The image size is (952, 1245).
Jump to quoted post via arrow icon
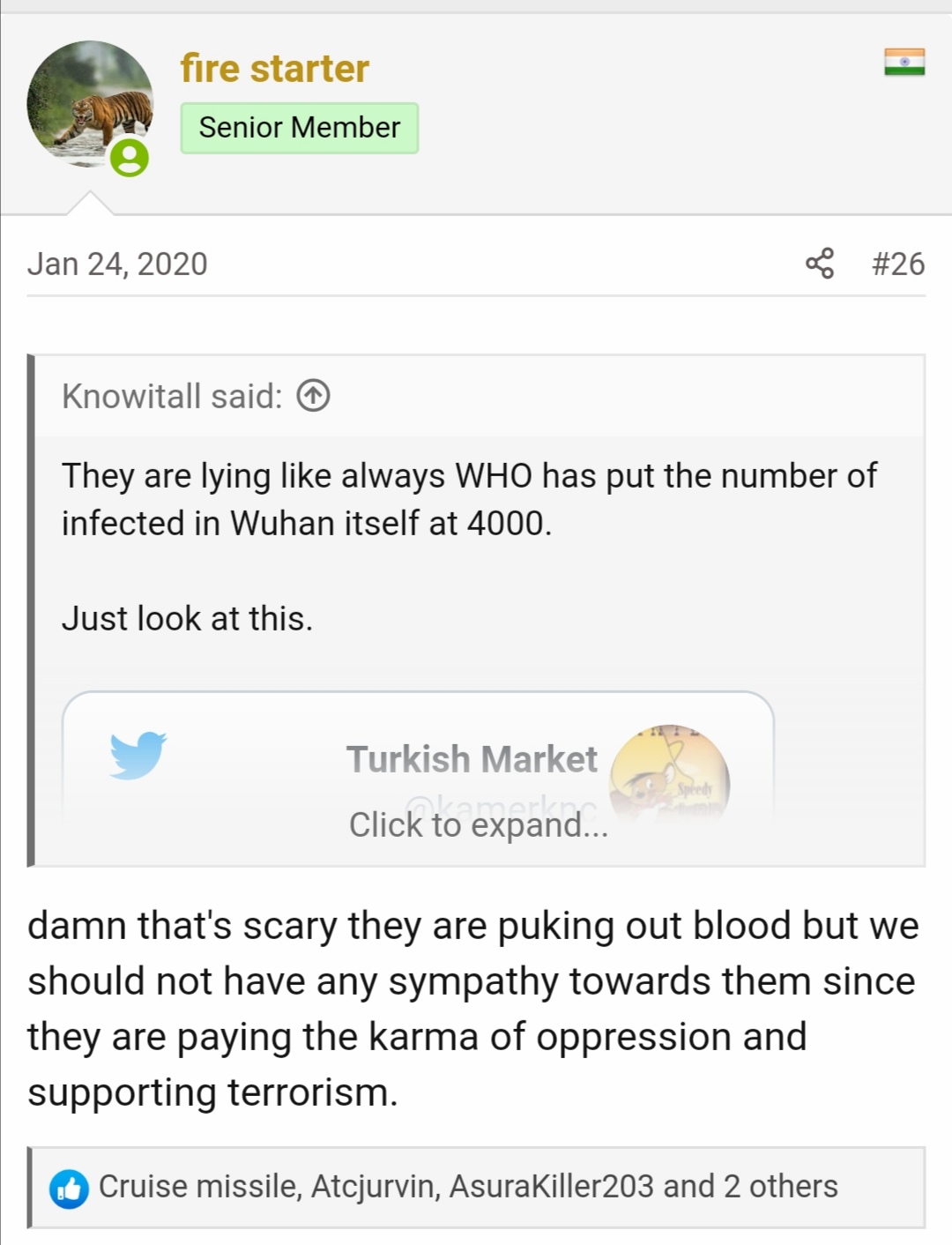coord(313,396)
